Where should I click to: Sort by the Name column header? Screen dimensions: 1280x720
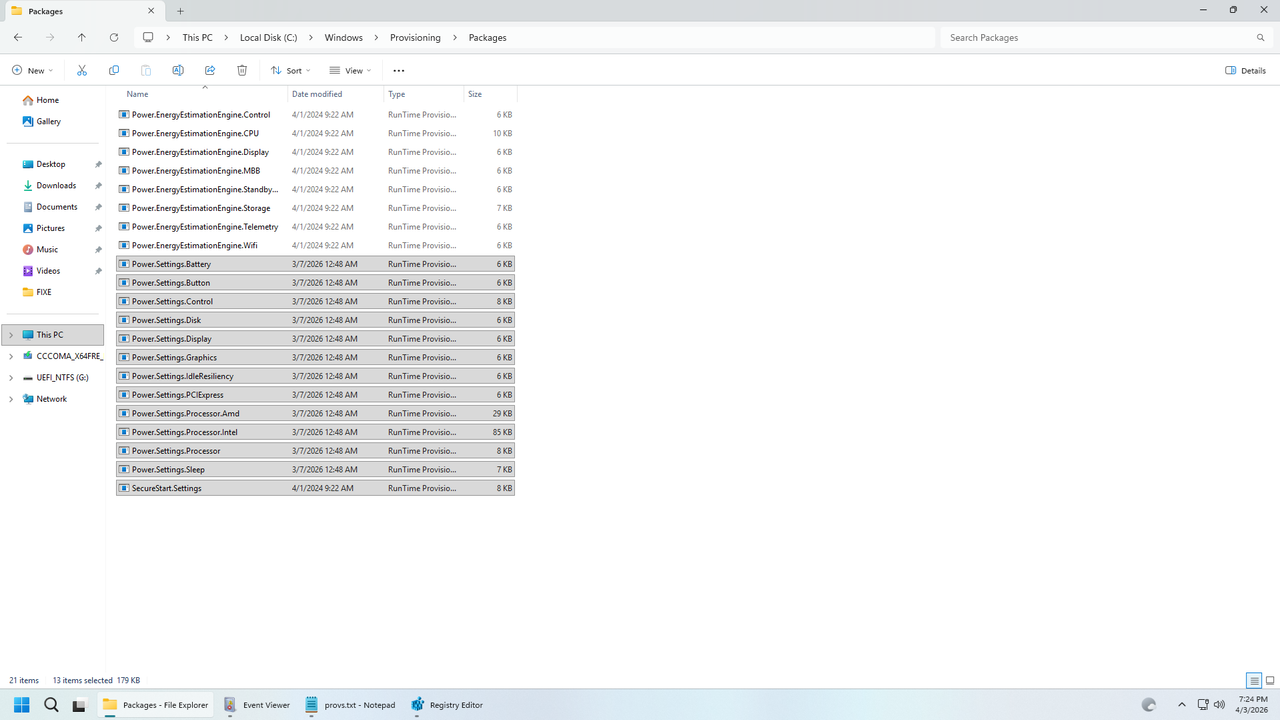tap(203, 94)
